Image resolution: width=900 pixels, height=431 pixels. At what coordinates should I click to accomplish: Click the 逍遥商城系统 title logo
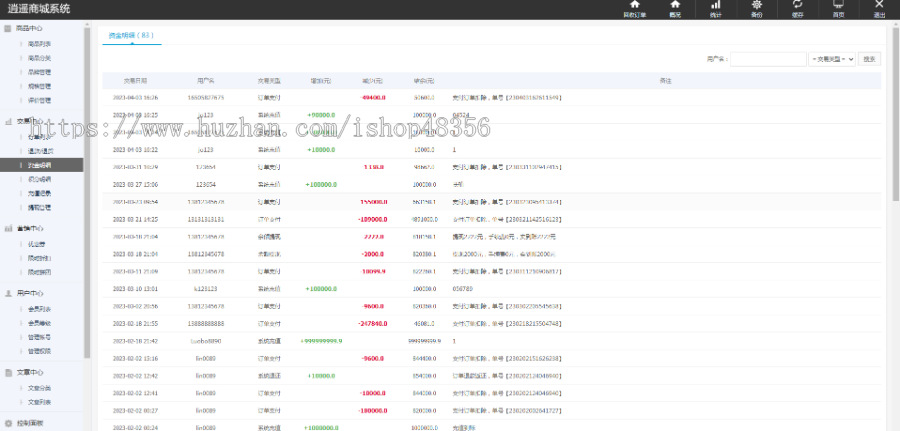(39, 9)
